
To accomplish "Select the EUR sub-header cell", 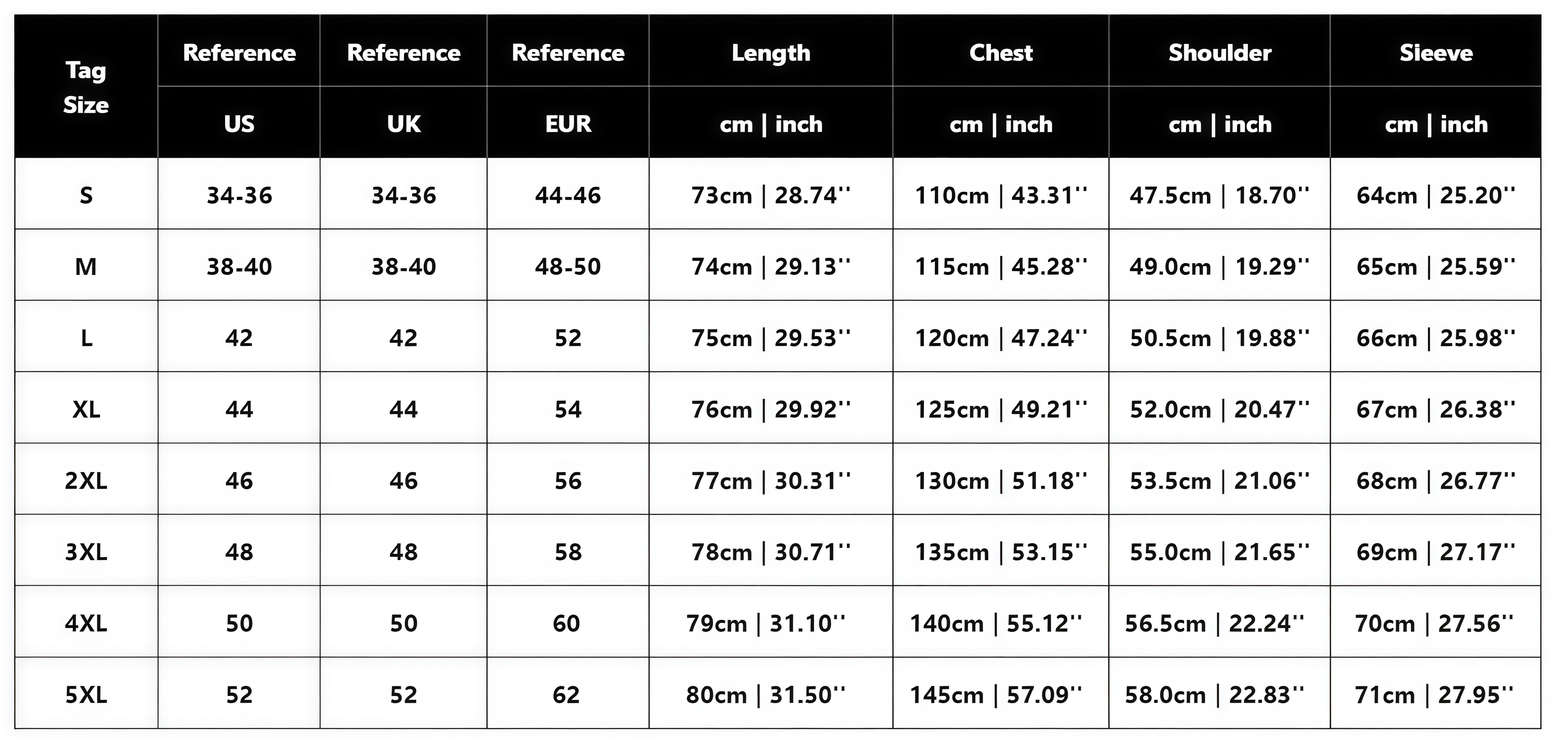I will 568,124.
